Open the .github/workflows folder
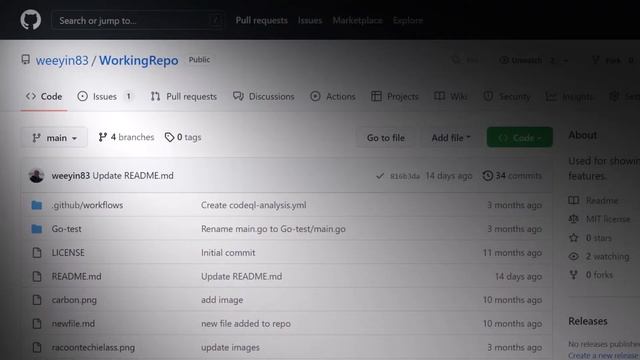The image size is (640, 360). [87, 205]
